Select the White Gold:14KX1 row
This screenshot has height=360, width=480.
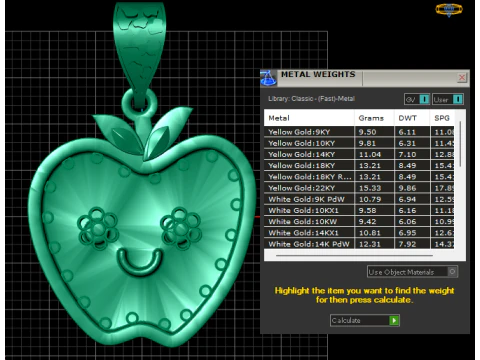click(359, 233)
